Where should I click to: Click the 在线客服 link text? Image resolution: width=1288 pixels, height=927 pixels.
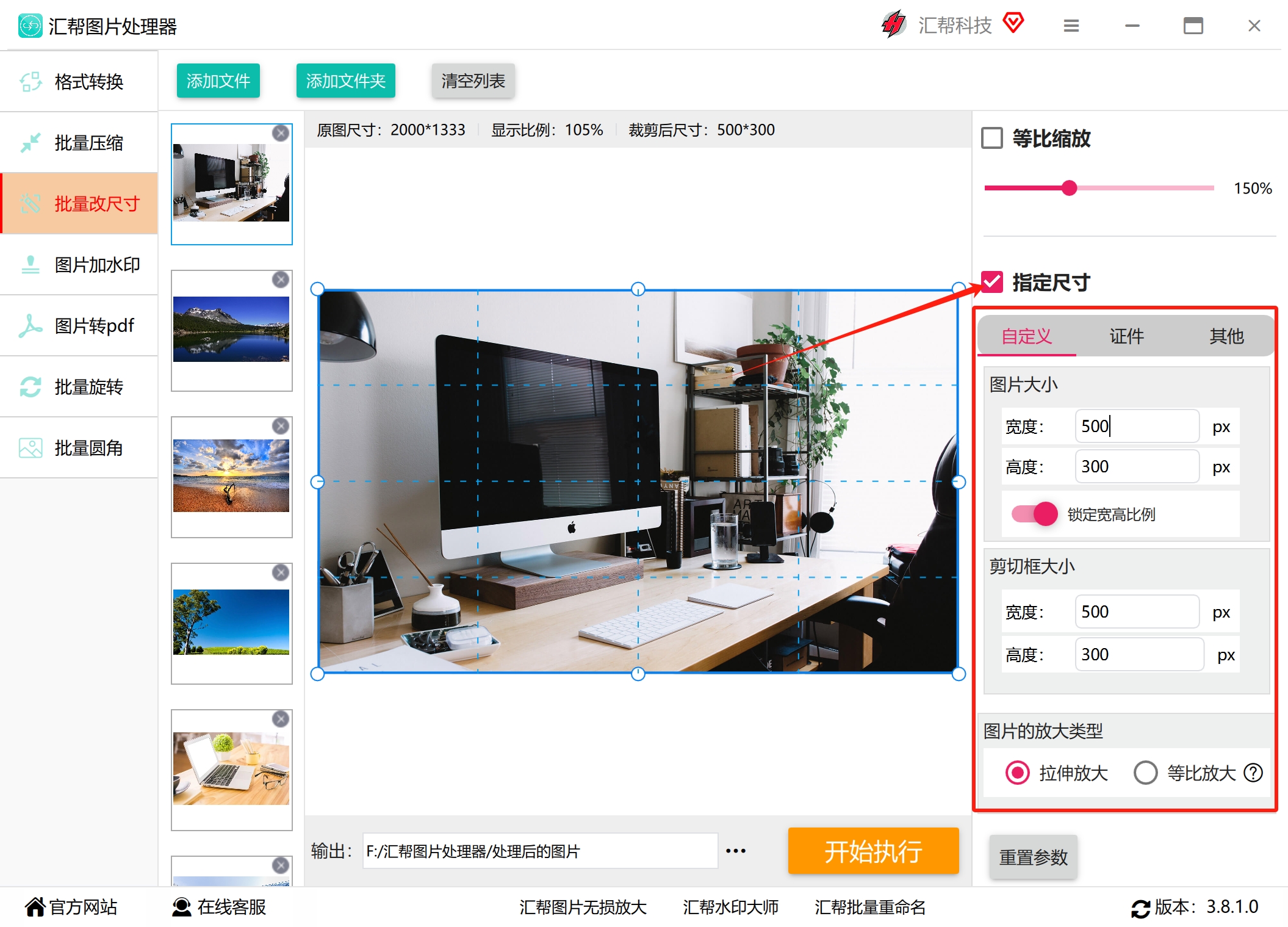(232, 907)
